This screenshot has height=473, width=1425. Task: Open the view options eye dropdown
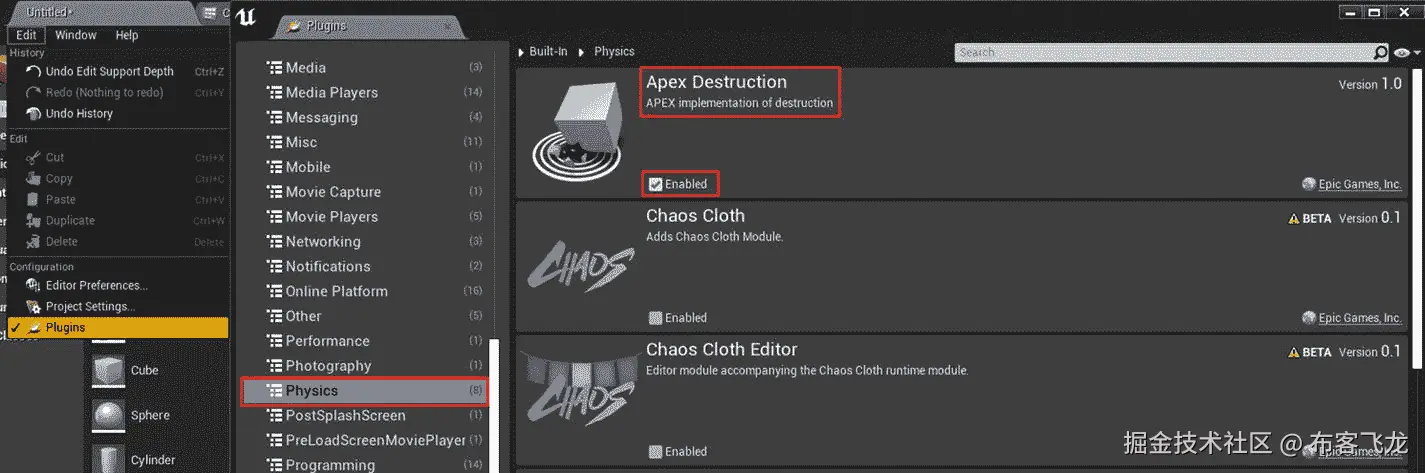1406,53
